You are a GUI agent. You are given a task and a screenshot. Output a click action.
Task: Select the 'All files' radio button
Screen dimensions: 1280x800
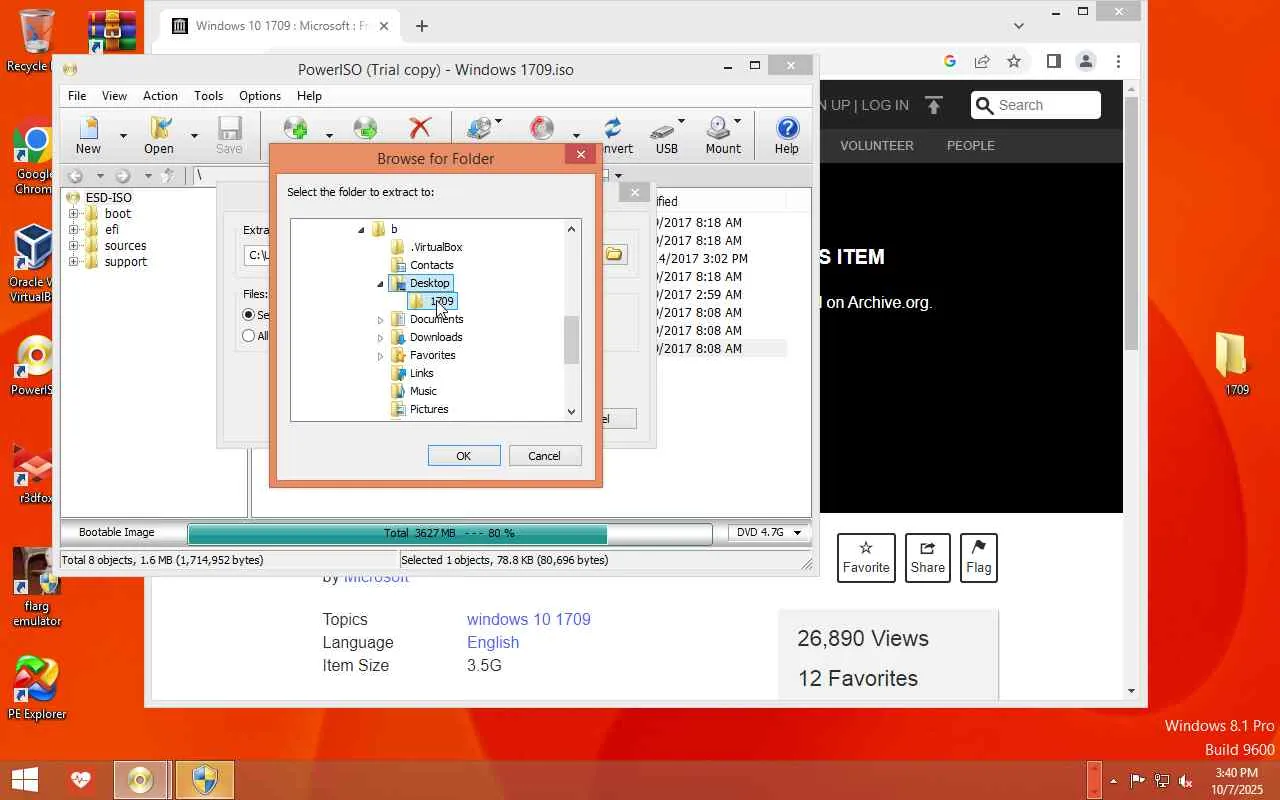(248, 336)
